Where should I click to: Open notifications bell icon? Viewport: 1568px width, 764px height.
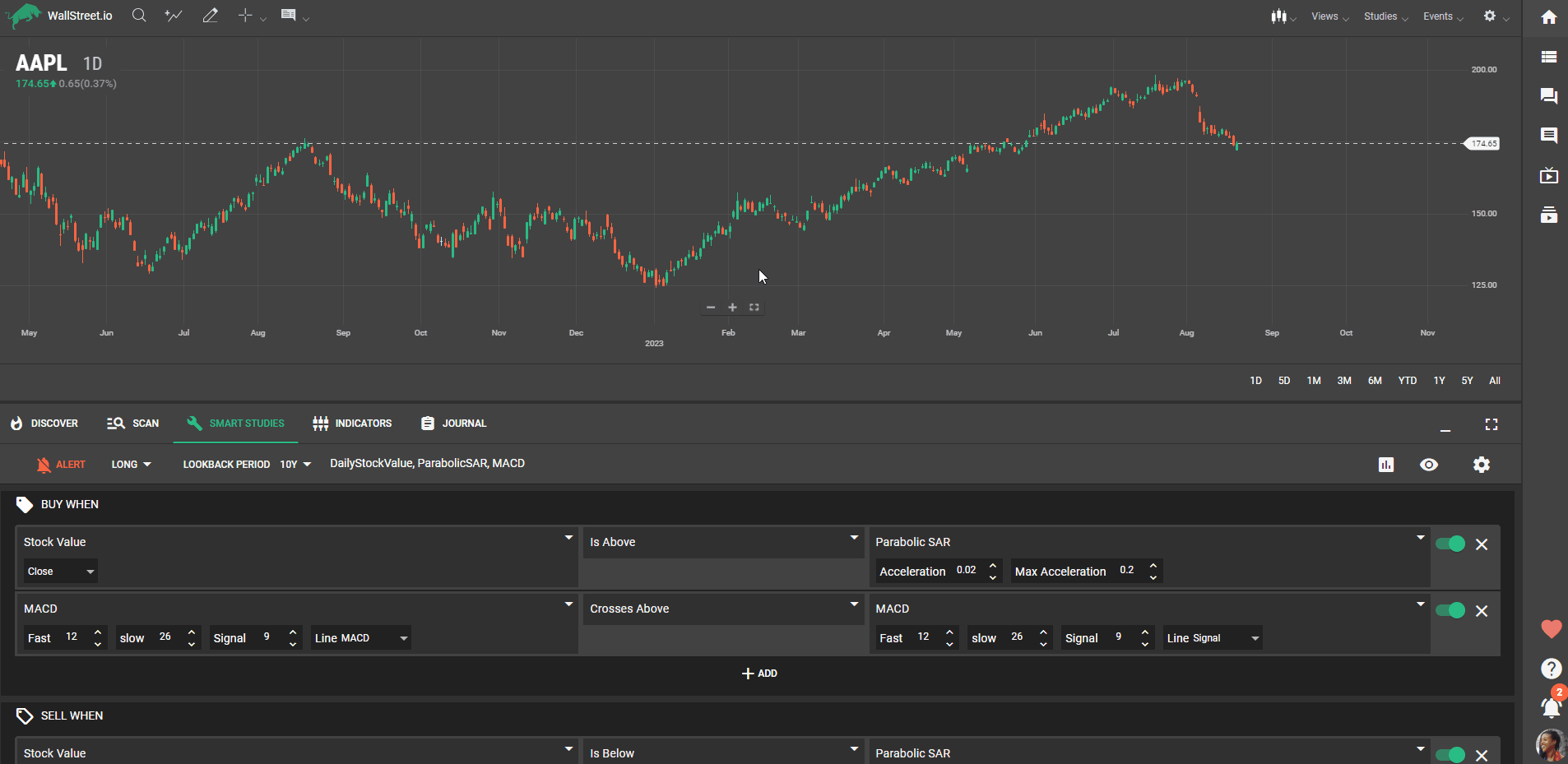(x=1551, y=706)
